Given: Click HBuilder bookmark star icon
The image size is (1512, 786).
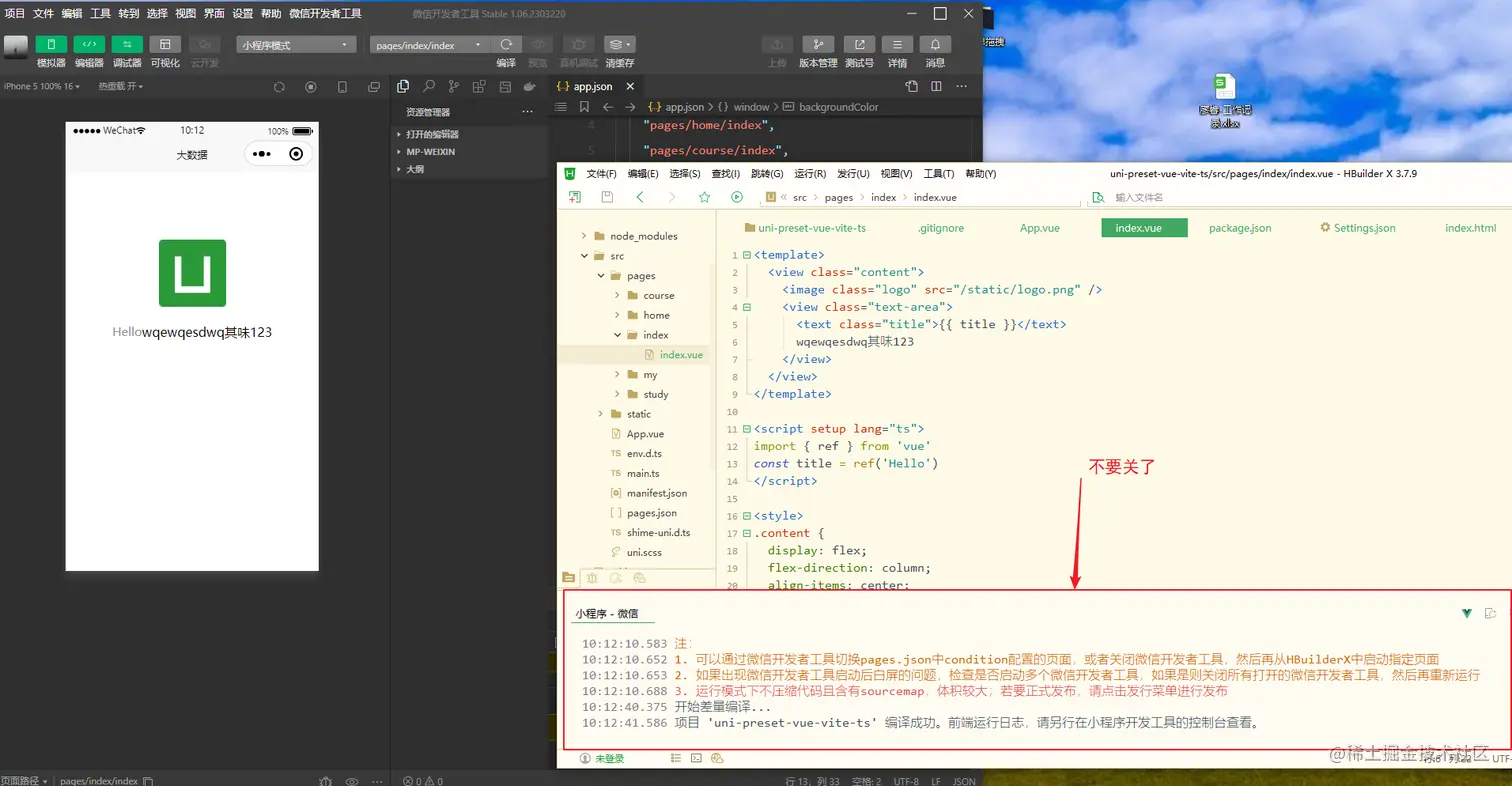Looking at the screenshot, I should (x=704, y=197).
